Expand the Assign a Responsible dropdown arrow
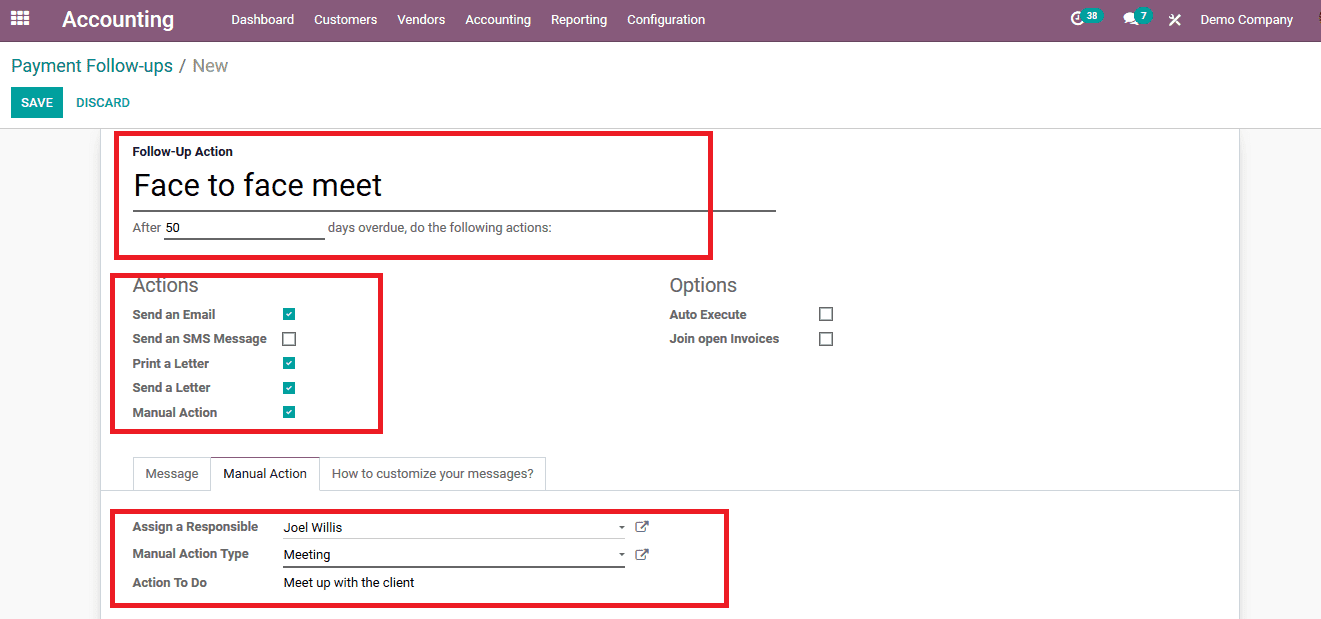1321x619 pixels. (621, 527)
